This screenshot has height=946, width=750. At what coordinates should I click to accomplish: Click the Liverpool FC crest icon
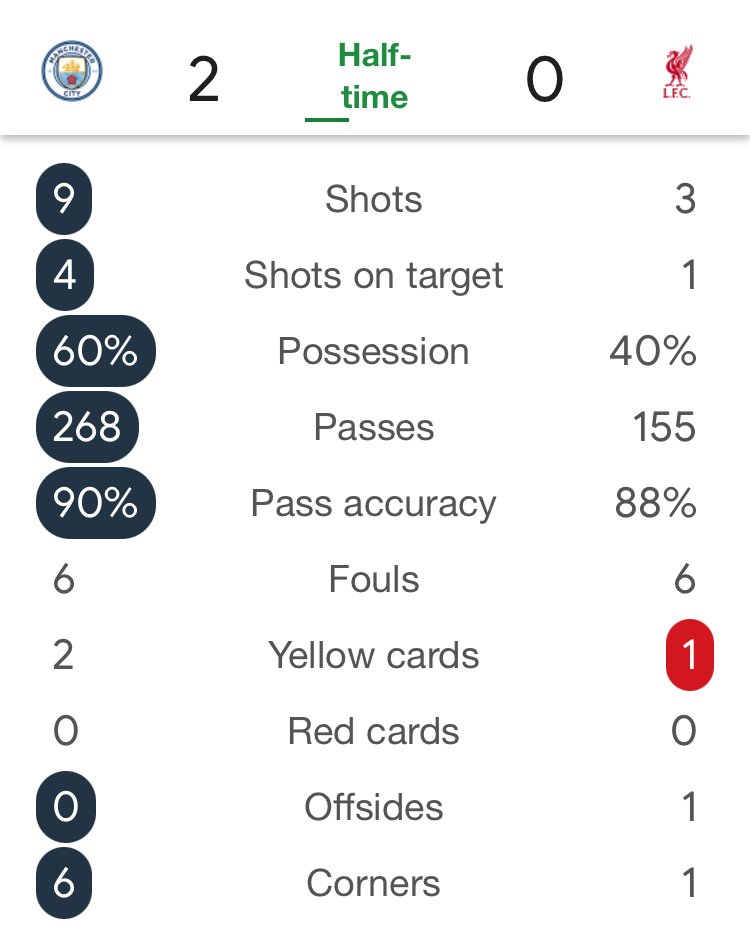677,72
